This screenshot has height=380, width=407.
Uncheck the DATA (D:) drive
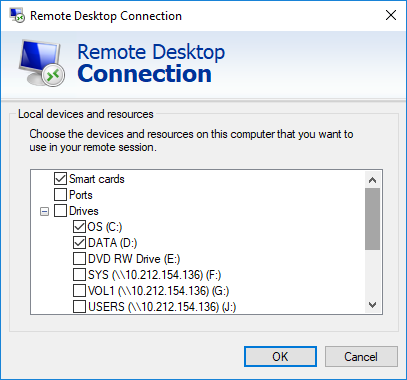tap(79, 243)
